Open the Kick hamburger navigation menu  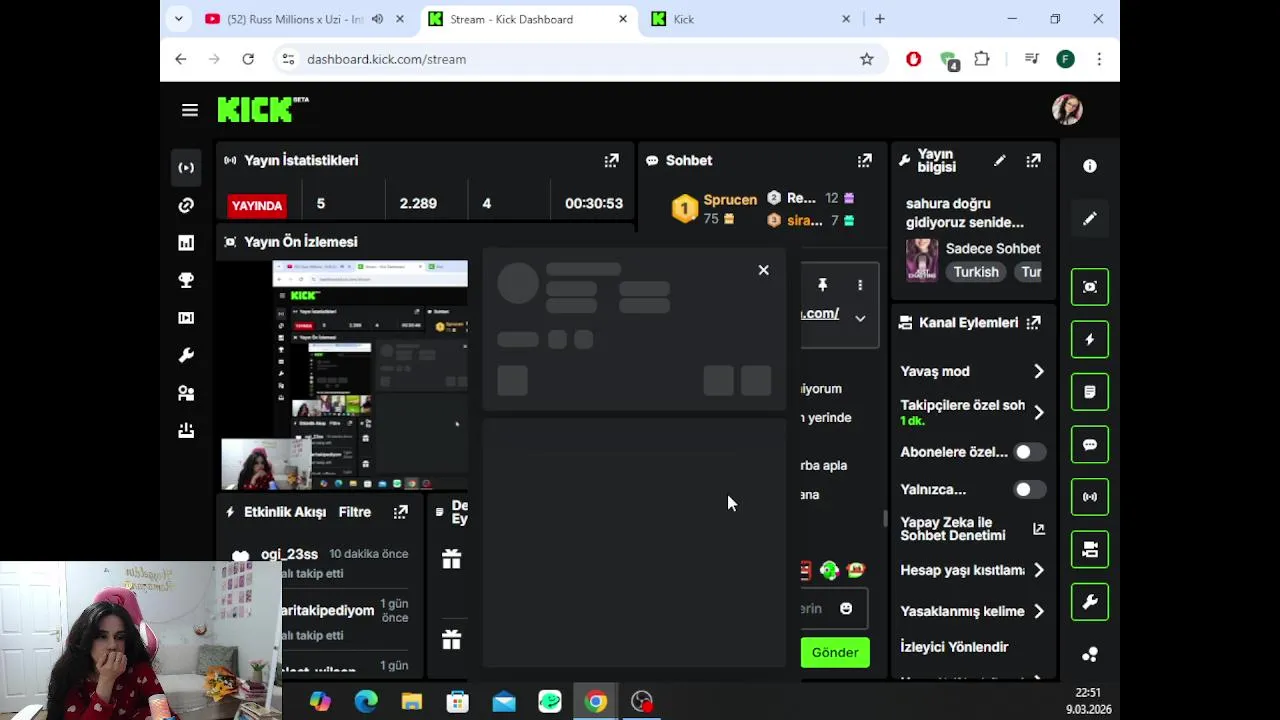(190, 110)
